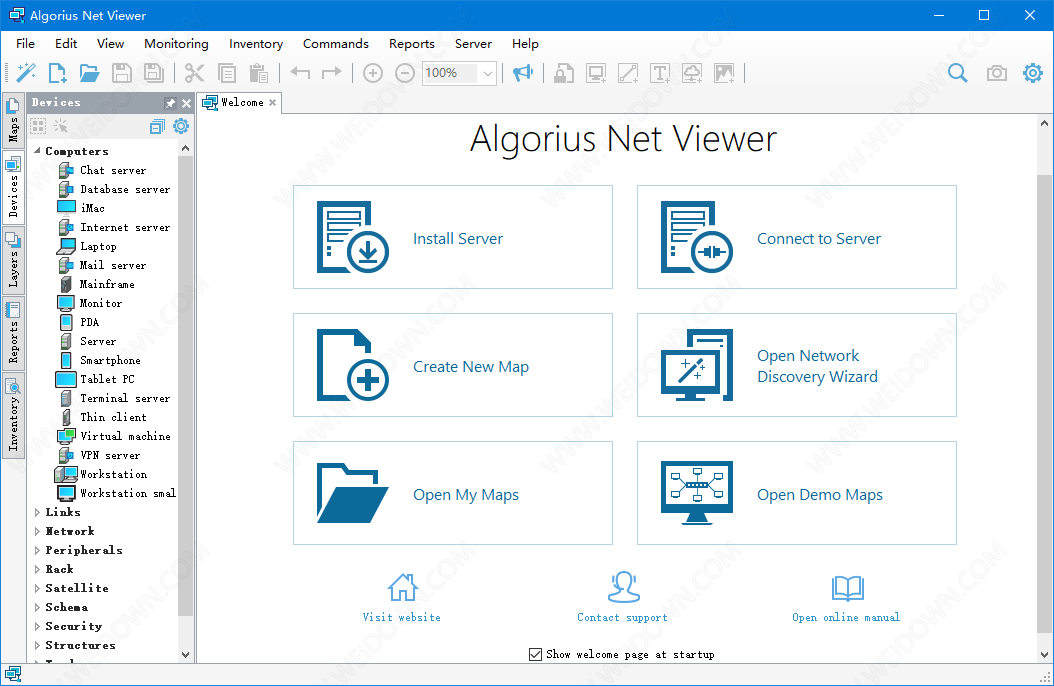
Task: Open the Inventory side tab
Action: tap(13, 415)
